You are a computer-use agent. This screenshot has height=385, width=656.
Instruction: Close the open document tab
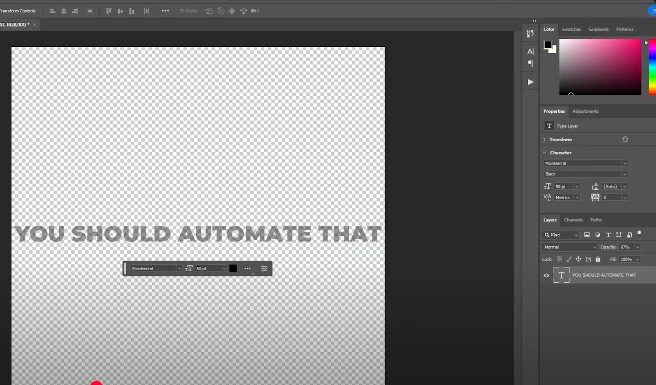click(x=34, y=25)
